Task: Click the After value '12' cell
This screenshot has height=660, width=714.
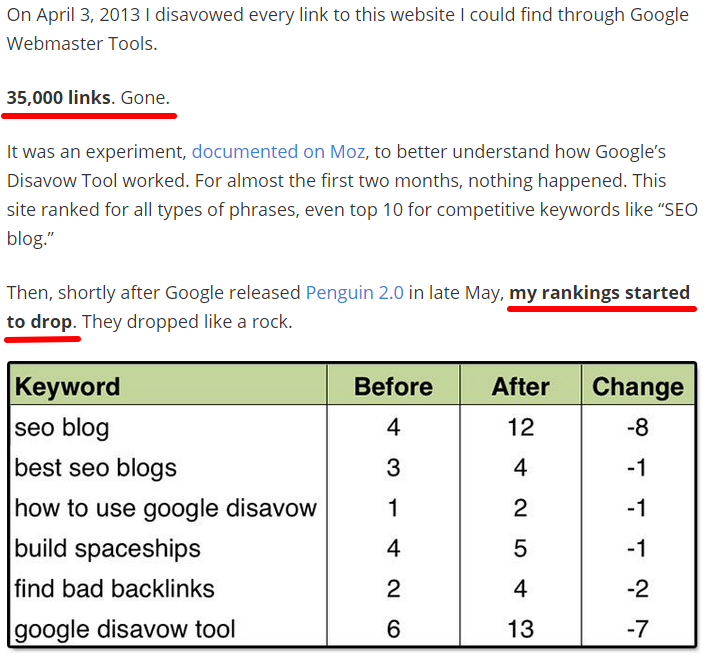Action: (520, 428)
